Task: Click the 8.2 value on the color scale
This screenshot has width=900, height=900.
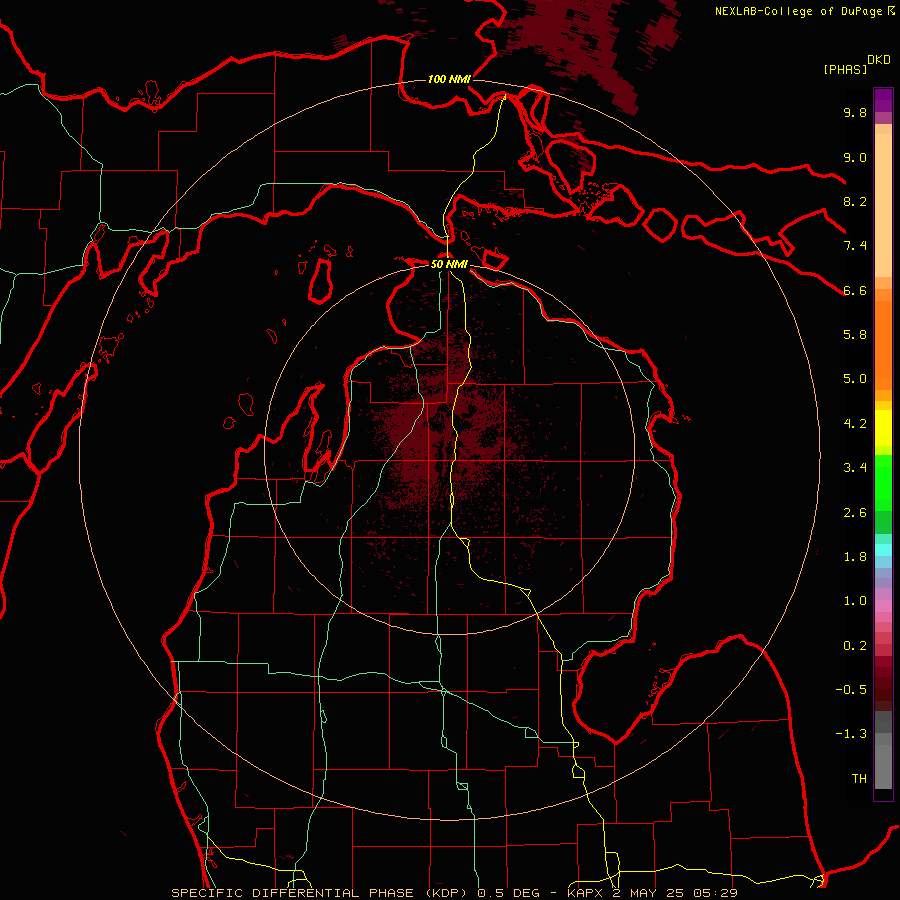Action: [855, 201]
